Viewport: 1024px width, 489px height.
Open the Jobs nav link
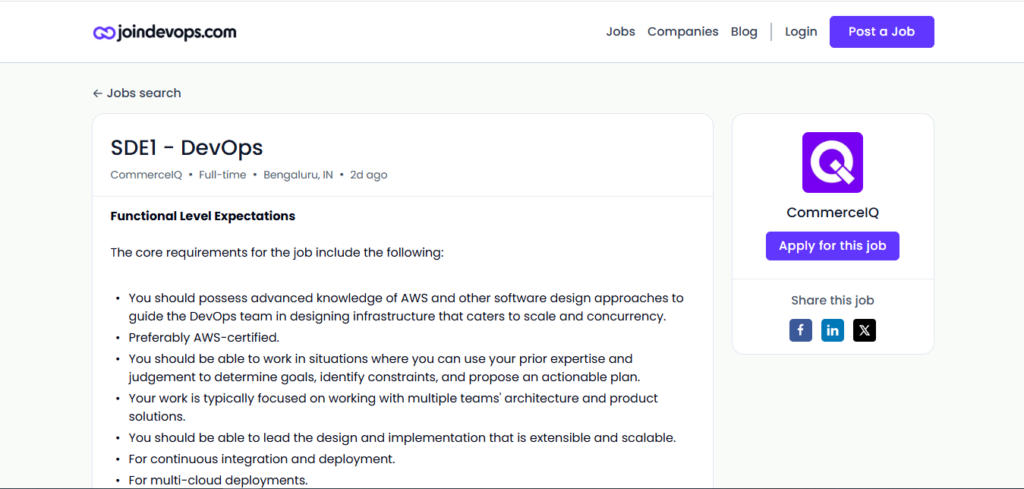(x=620, y=31)
